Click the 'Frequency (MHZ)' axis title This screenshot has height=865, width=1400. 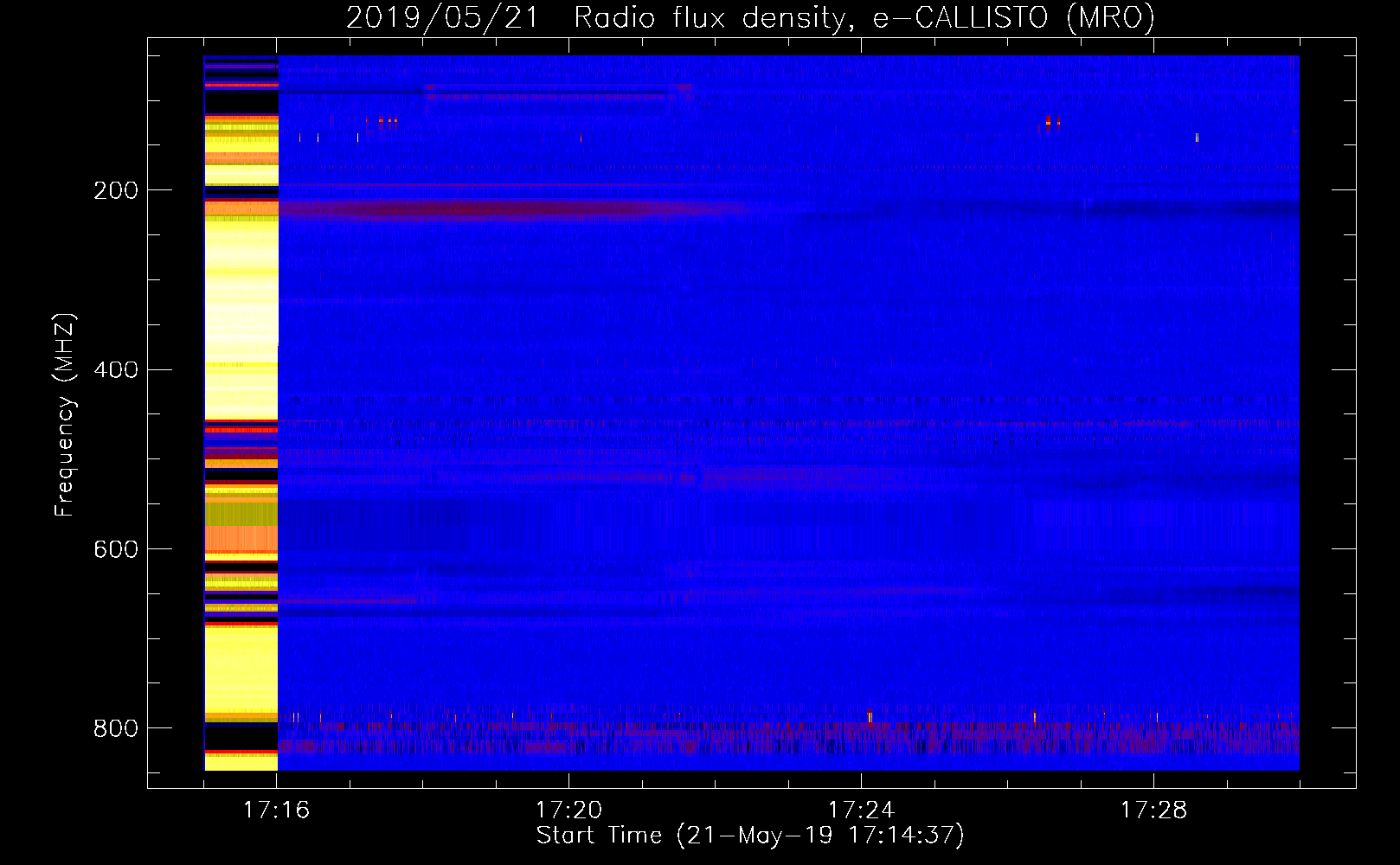point(66,415)
